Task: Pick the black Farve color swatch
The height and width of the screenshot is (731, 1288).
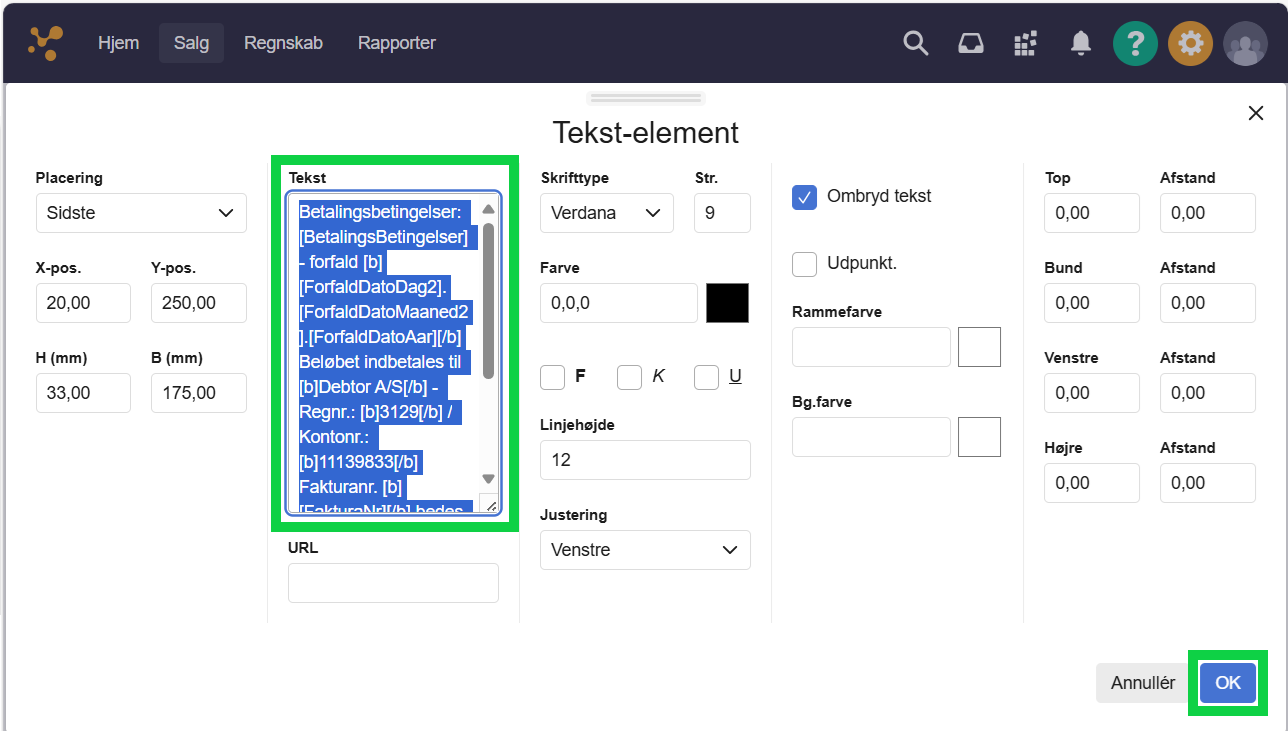Action: click(x=727, y=303)
